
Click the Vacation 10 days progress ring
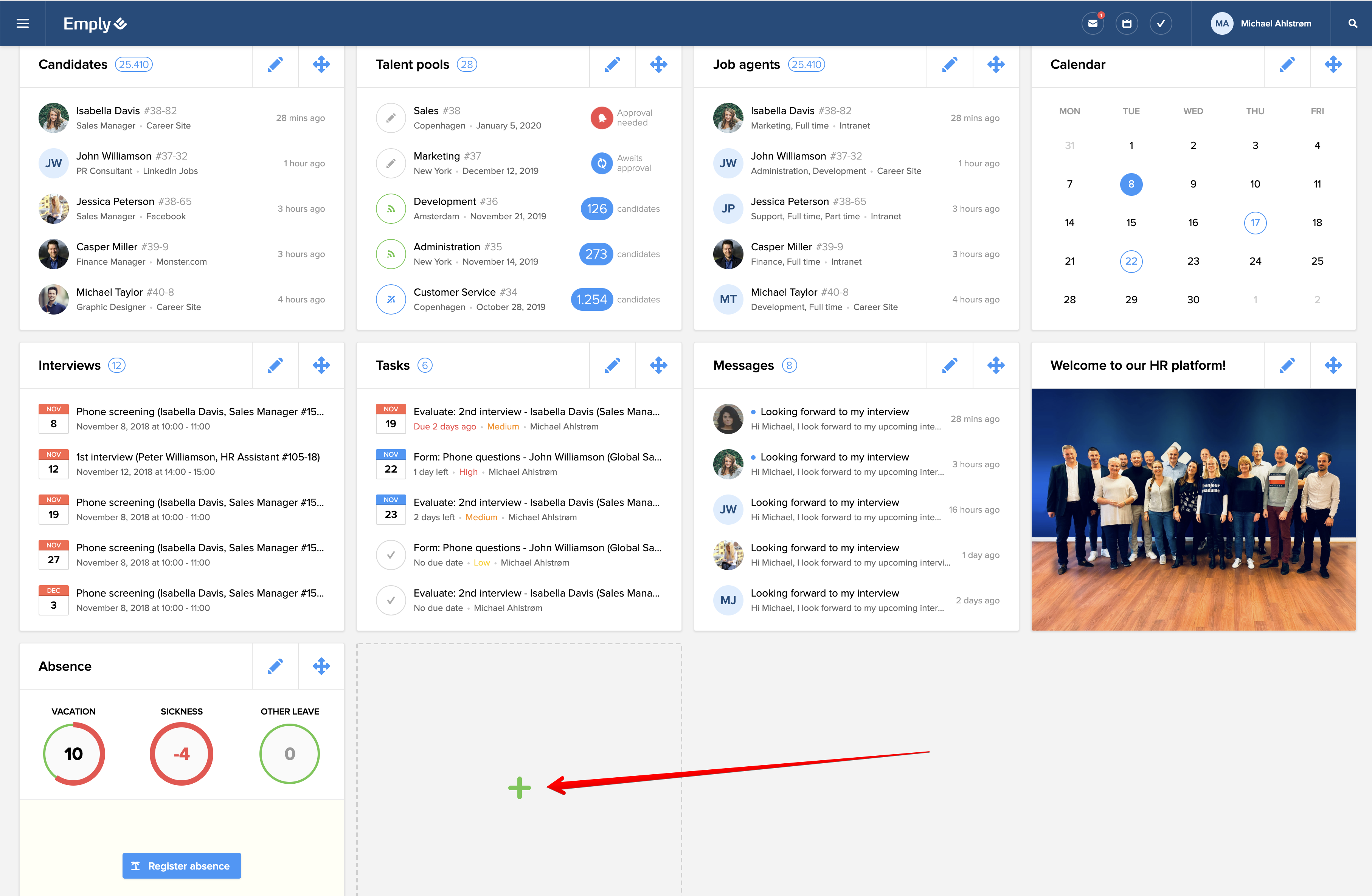(74, 754)
